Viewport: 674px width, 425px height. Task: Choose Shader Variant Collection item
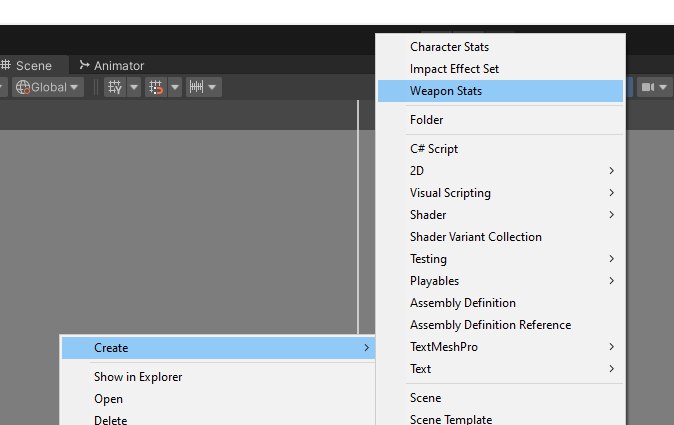pyautogui.click(x=476, y=237)
